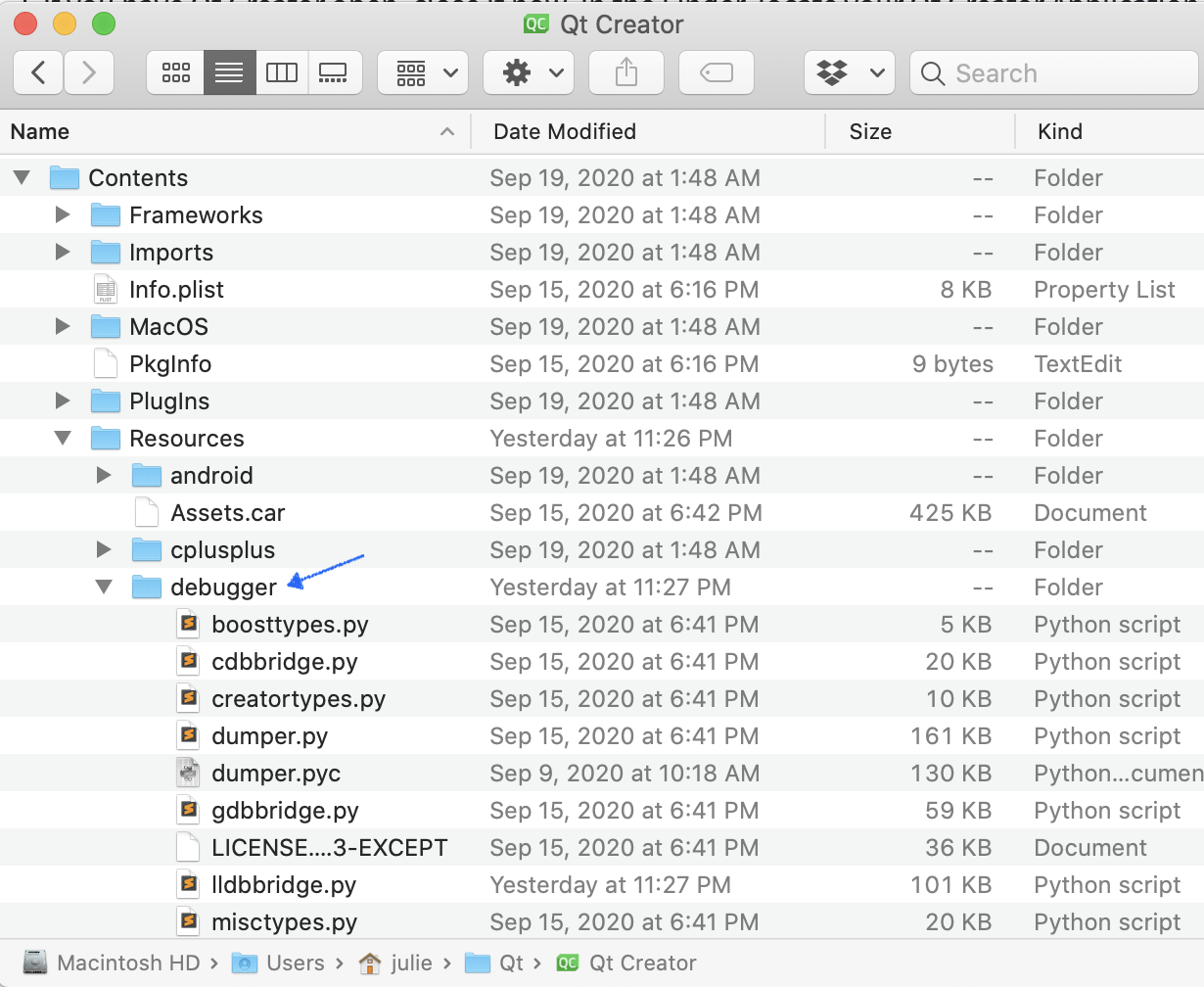Click the Macintosh HD icon in path bar
Screen dimensions: 1204x987
pyautogui.click(x=36, y=963)
